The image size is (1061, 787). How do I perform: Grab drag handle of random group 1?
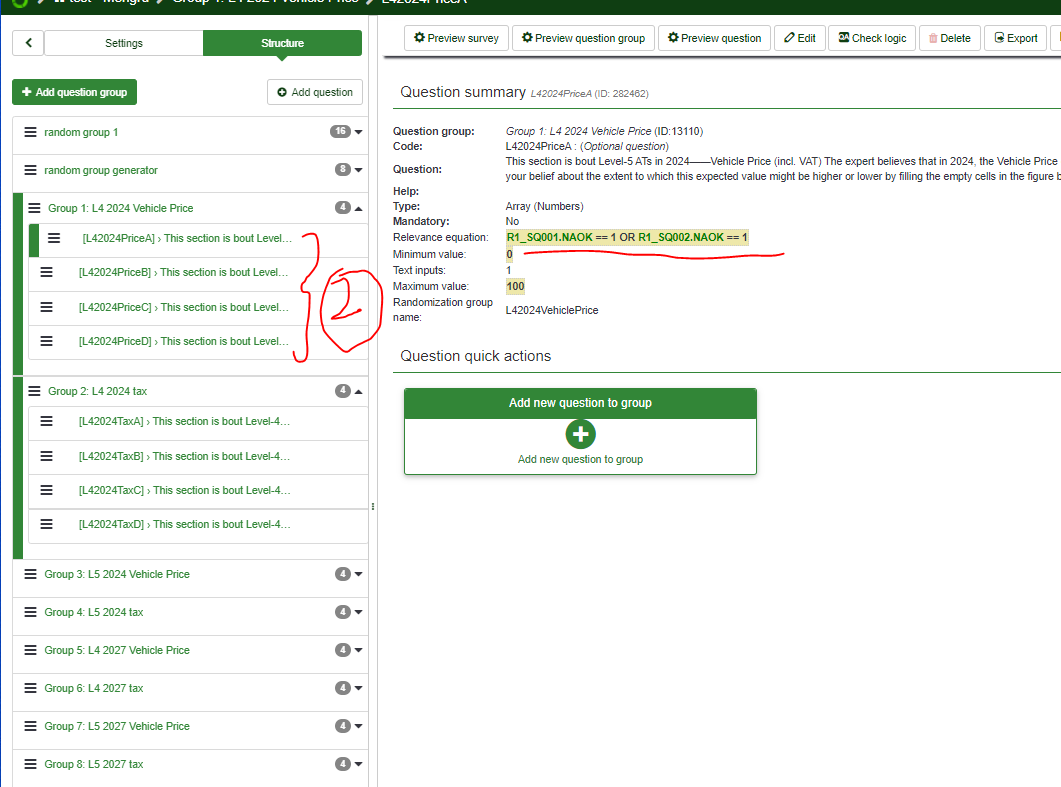tap(30, 132)
